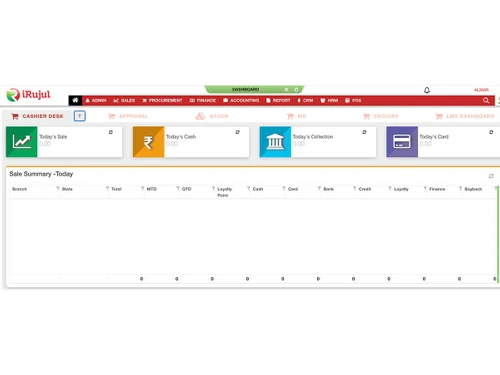Sort by the Cash column header

[x=258, y=189]
